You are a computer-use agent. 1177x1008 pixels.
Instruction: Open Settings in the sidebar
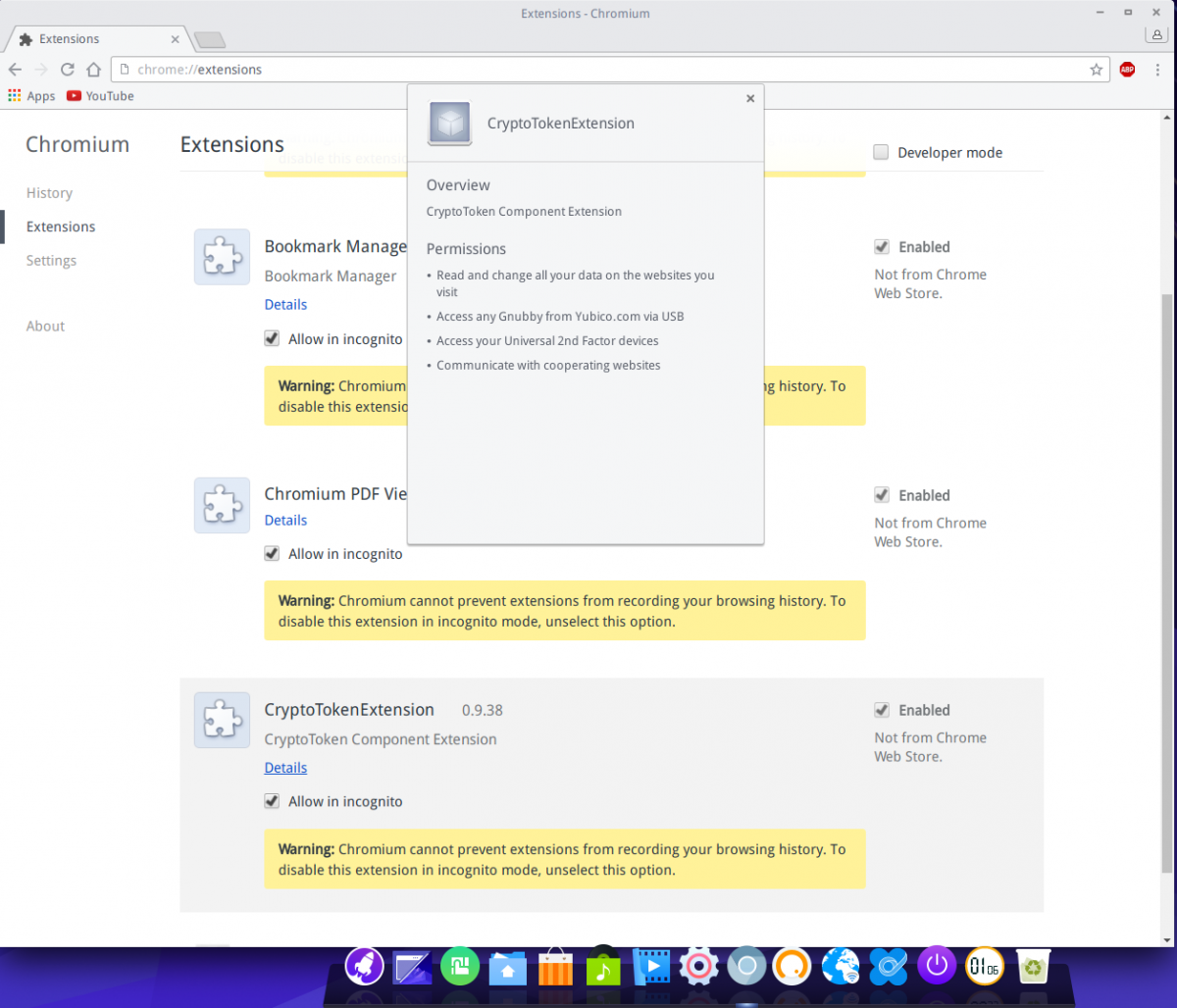[x=51, y=261]
